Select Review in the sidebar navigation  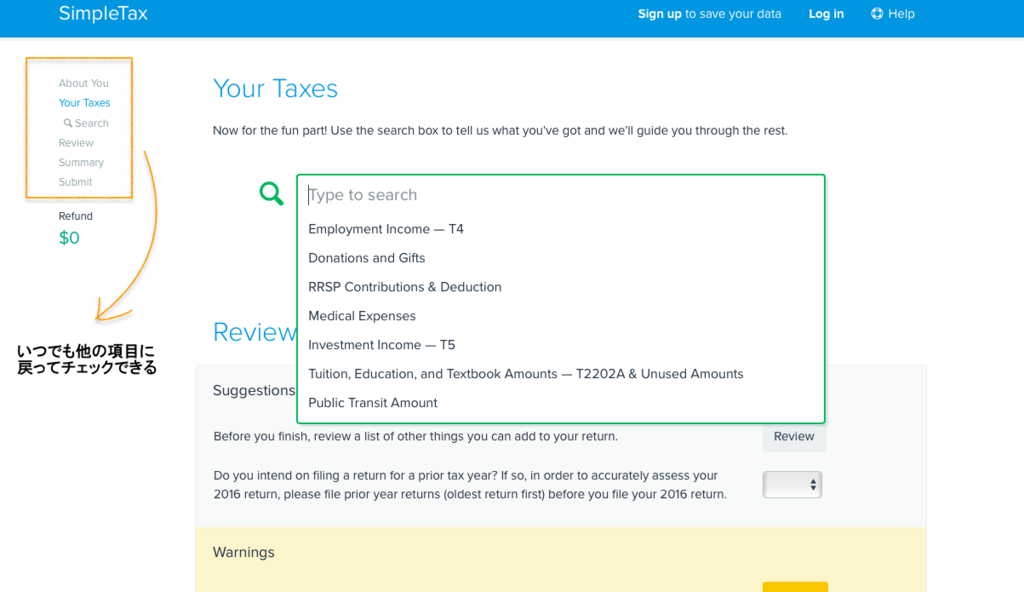point(76,142)
